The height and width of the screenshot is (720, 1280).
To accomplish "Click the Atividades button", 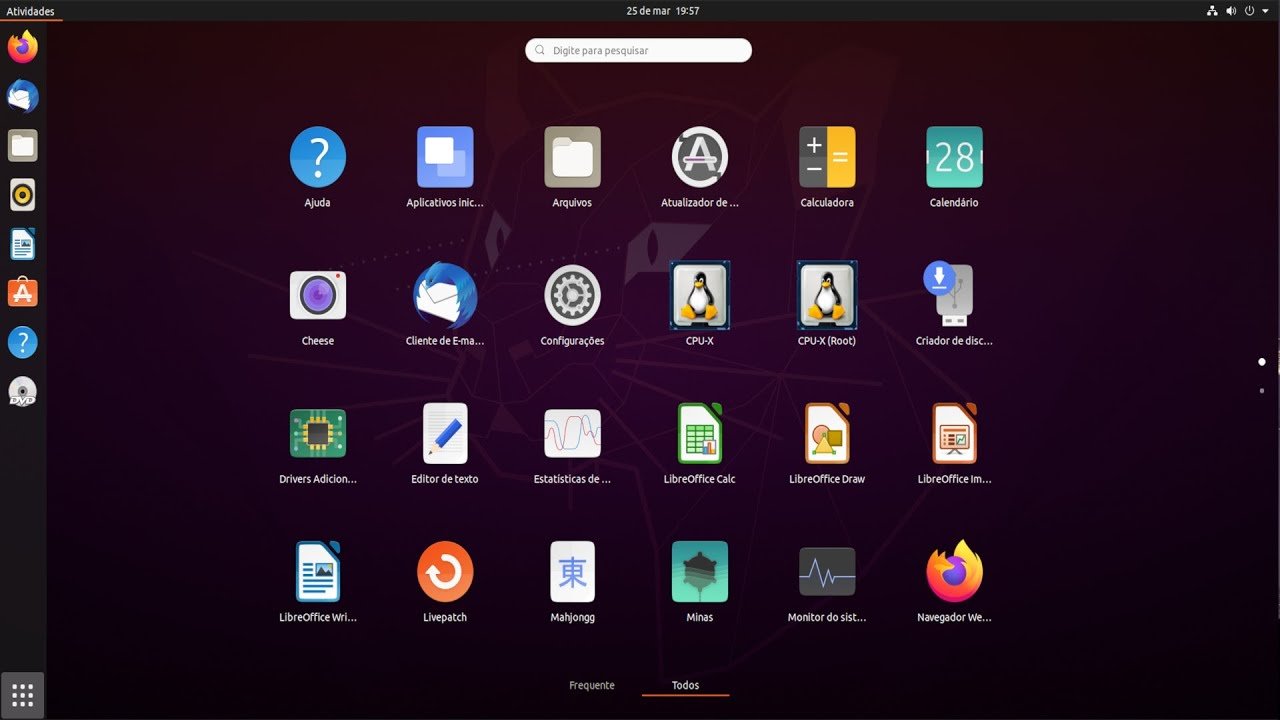I will 30,11.
